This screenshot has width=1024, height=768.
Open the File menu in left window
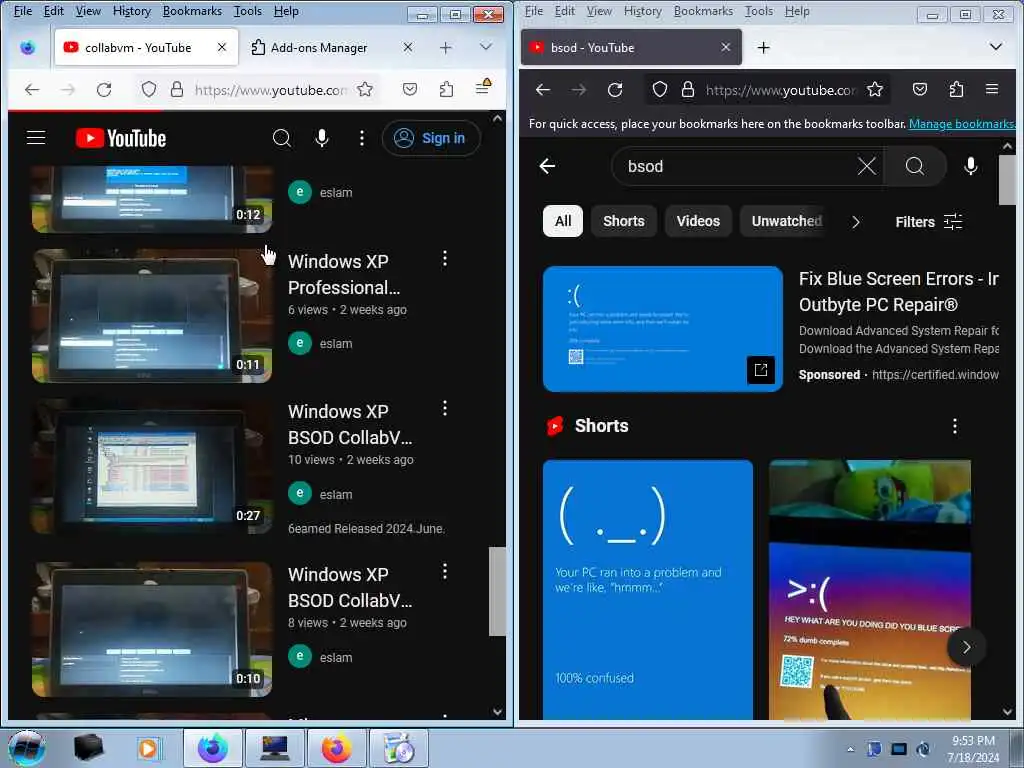point(23,11)
